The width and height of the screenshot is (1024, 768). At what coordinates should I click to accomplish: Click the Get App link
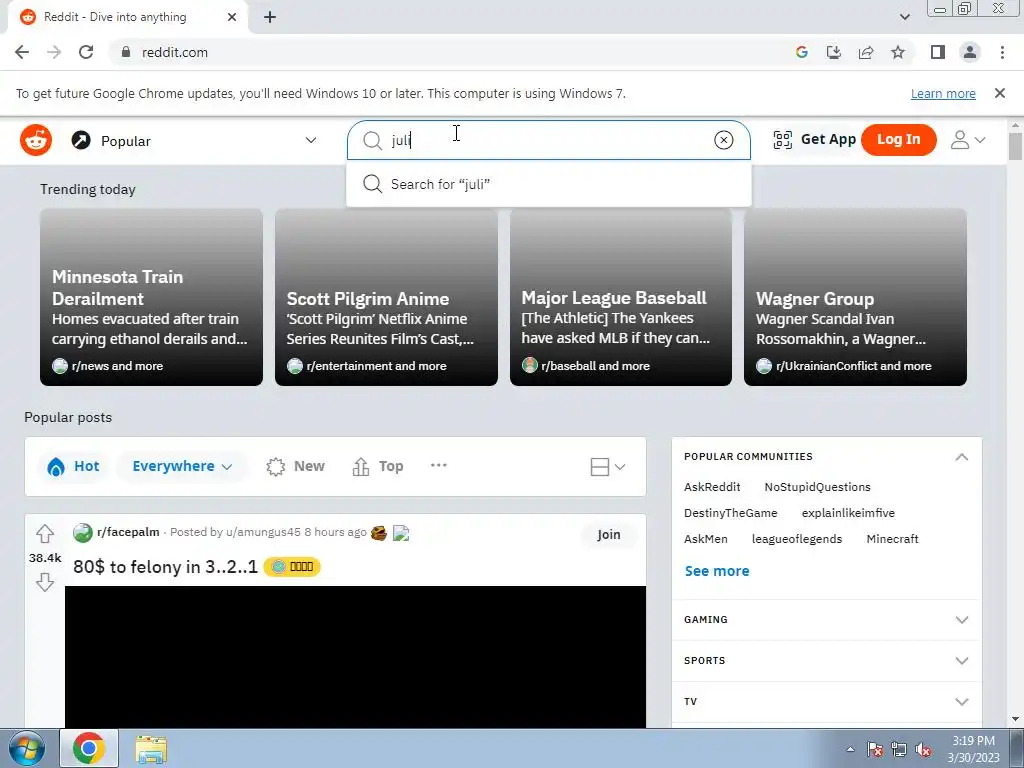(828, 139)
